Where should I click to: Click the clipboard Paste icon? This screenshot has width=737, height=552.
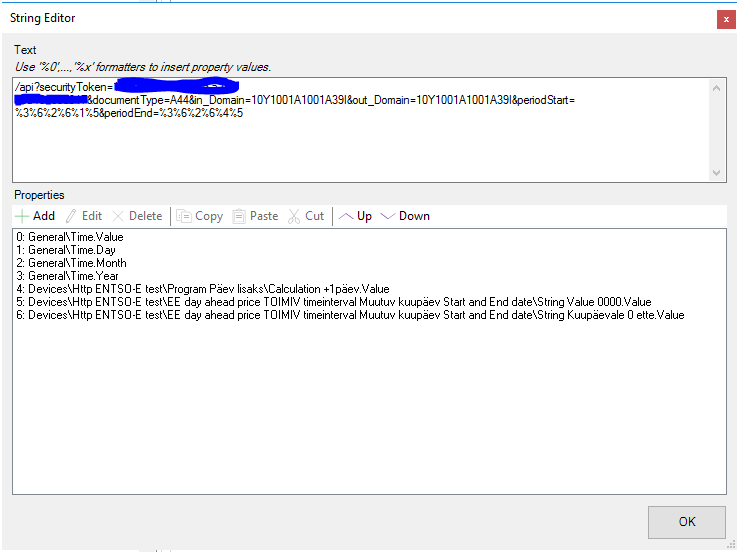239,216
